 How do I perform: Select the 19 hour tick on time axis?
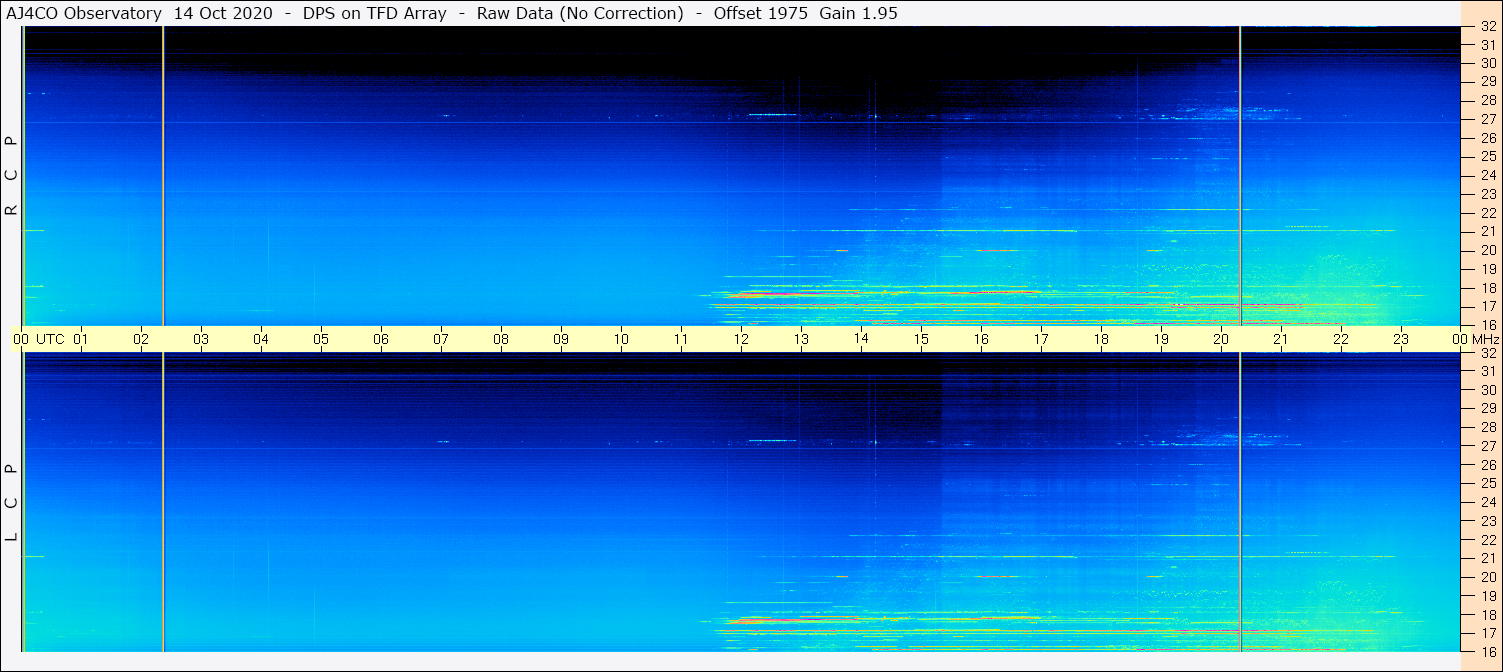[1161, 339]
